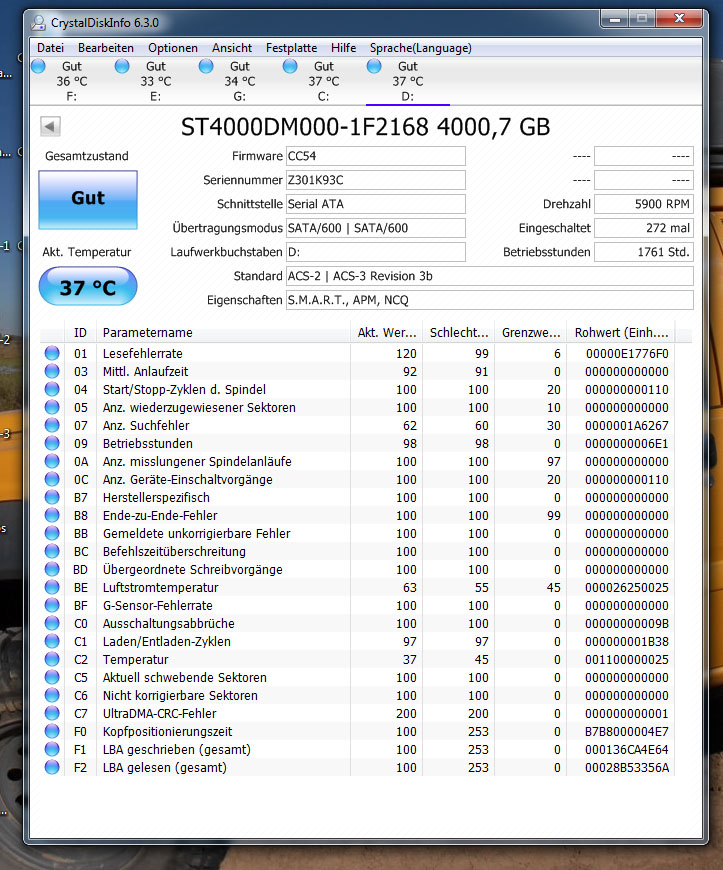Click status icon of Betriebsstunden 09 row
The width and height of the screenshot is (723, 870).
52,443
